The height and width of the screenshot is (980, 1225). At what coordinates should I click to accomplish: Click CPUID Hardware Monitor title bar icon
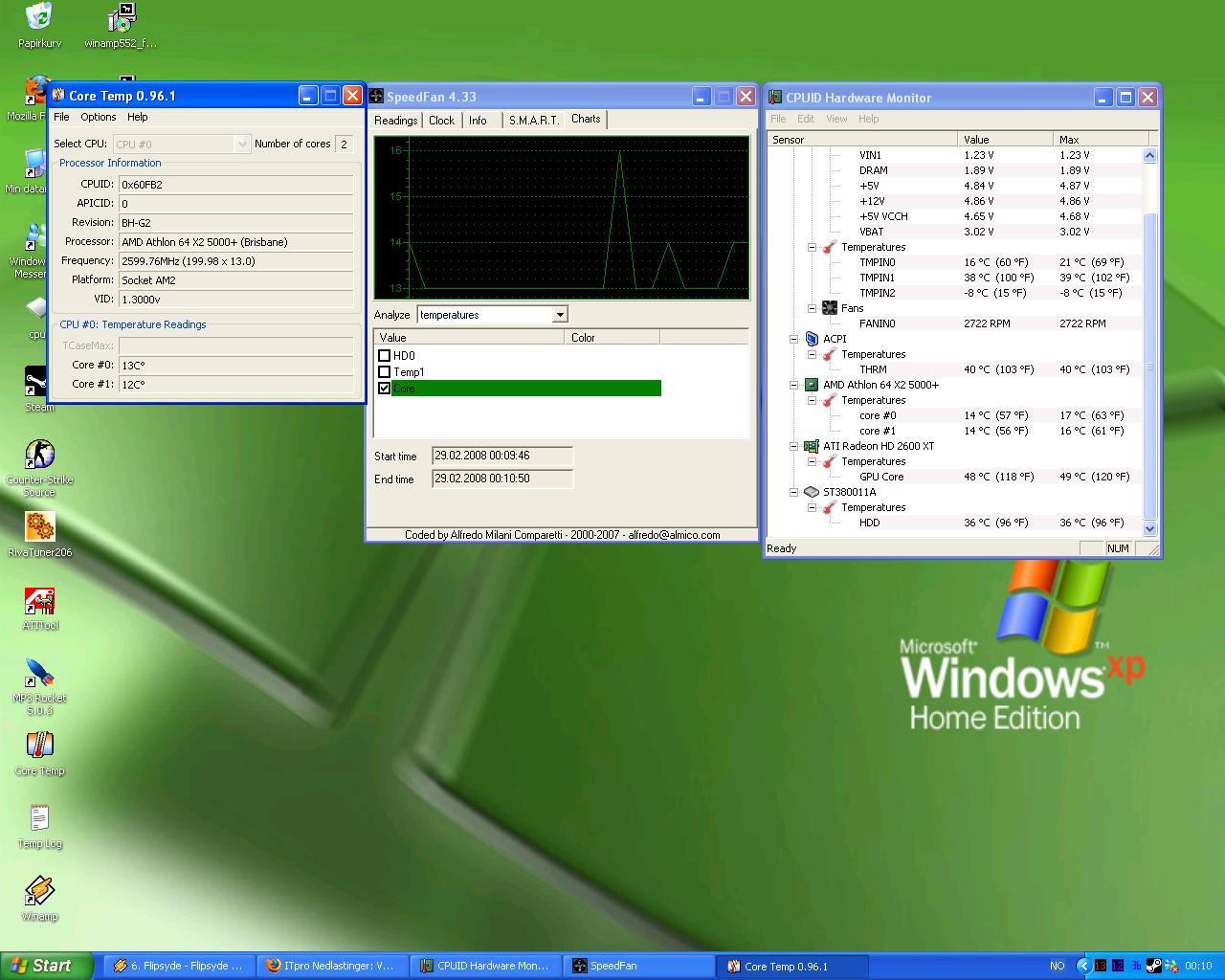775,97
